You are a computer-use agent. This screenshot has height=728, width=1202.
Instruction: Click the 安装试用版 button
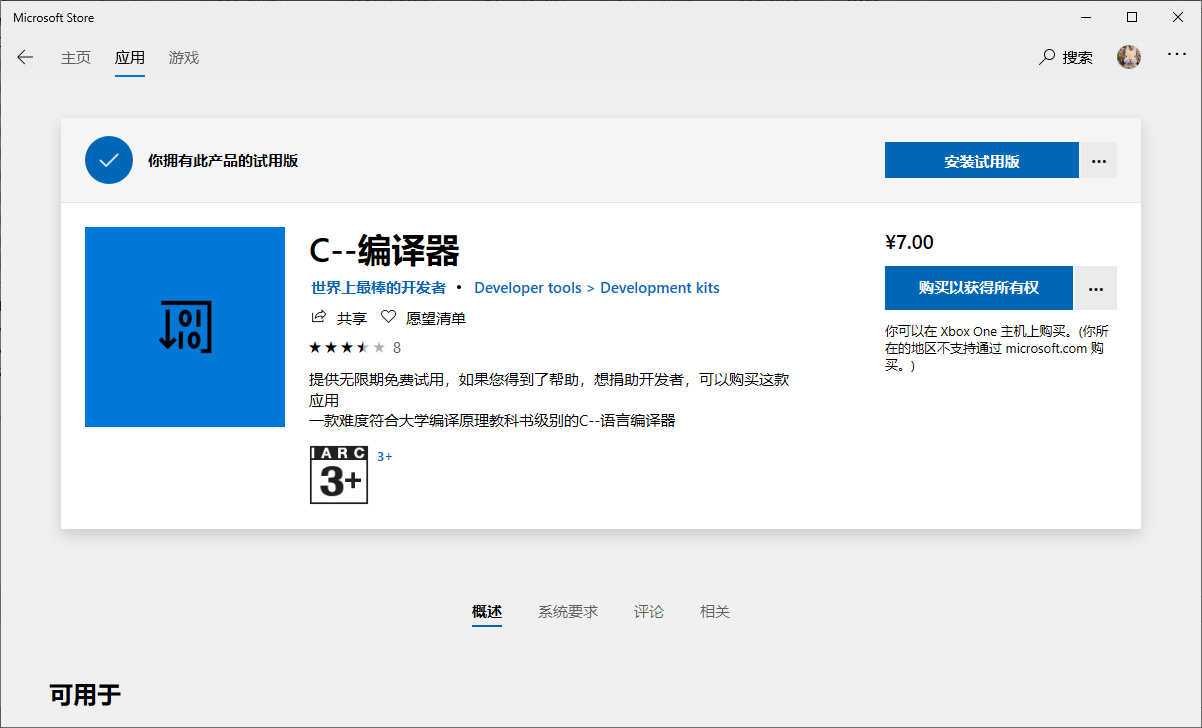981,161
